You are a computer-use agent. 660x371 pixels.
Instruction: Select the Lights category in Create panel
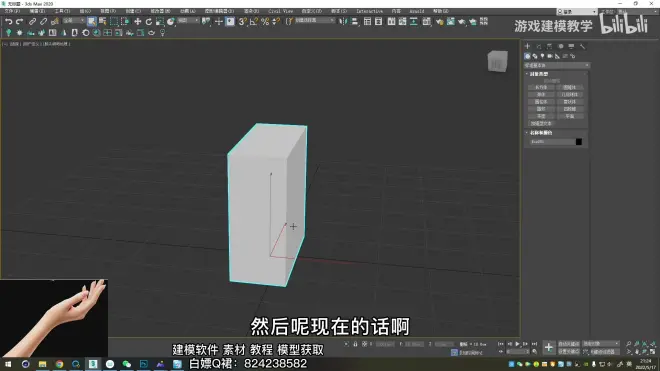click(x=543, y=56)
